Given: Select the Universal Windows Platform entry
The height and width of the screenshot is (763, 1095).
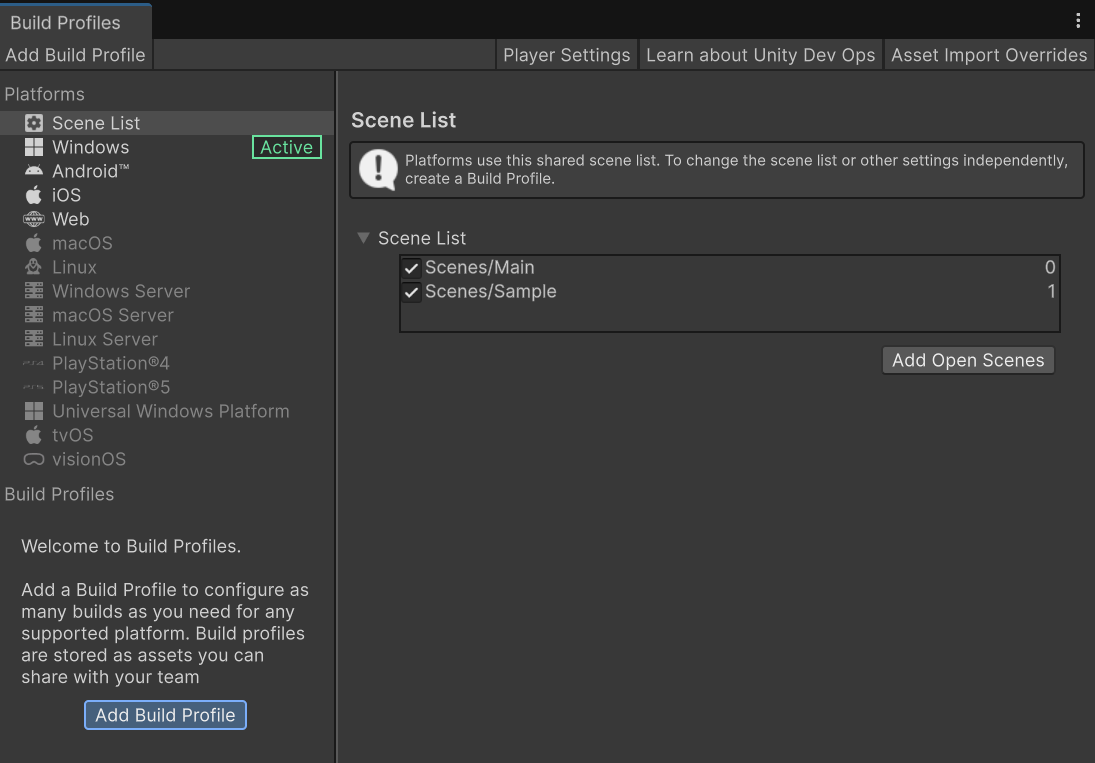Looking at the screenshot, I should [x=167, y=411].
